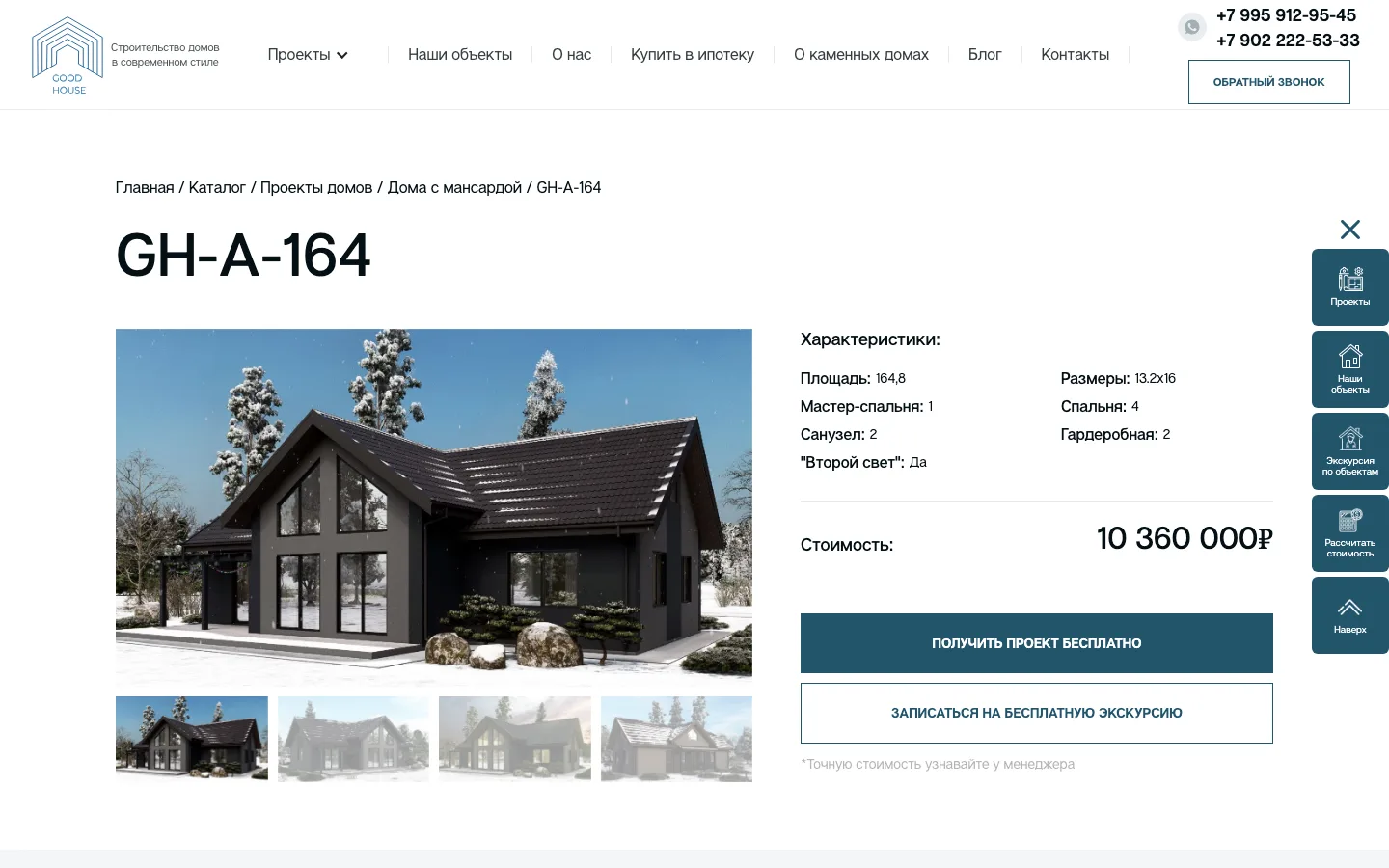Click the GH-A-164 page heading
This screenshot has width=1389, height=868.
(x=243, y=256)
